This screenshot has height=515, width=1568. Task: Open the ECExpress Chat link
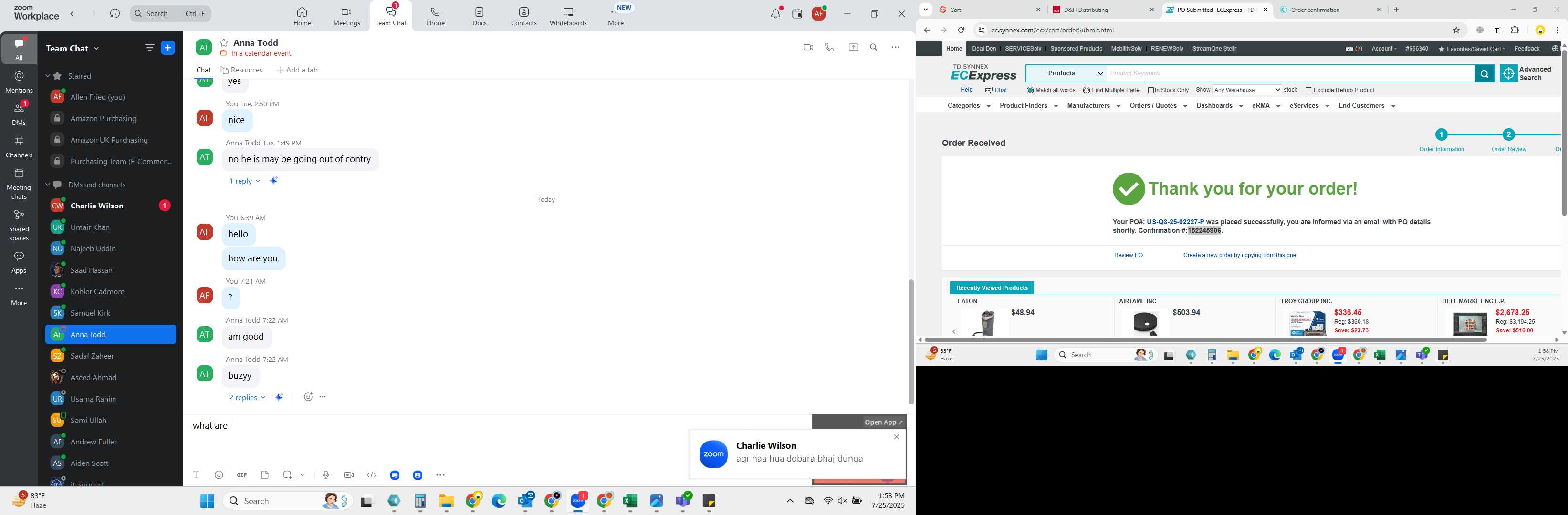pyautogui.click(x=996, y=90)
